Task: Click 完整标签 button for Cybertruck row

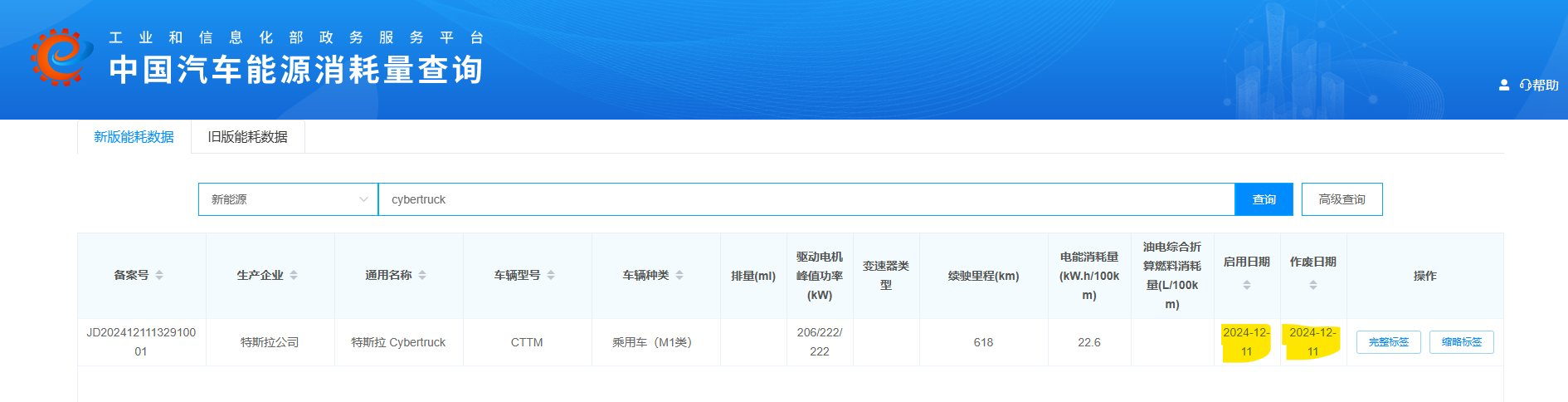Action: (1388, 342)
